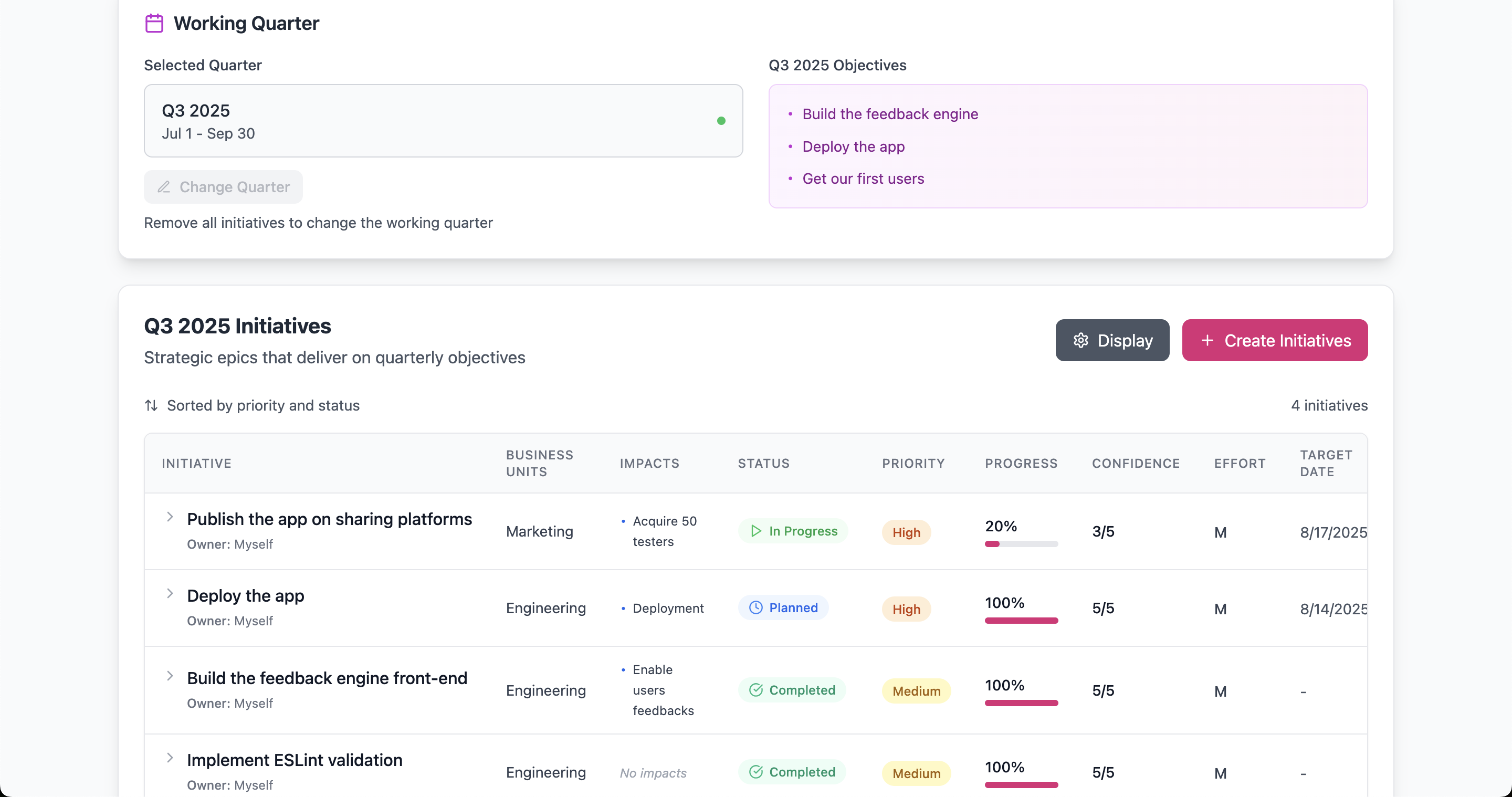This screenshot has width=1512, height=797.
Task: Click the Create Initiatives button
Action: 1275,340
